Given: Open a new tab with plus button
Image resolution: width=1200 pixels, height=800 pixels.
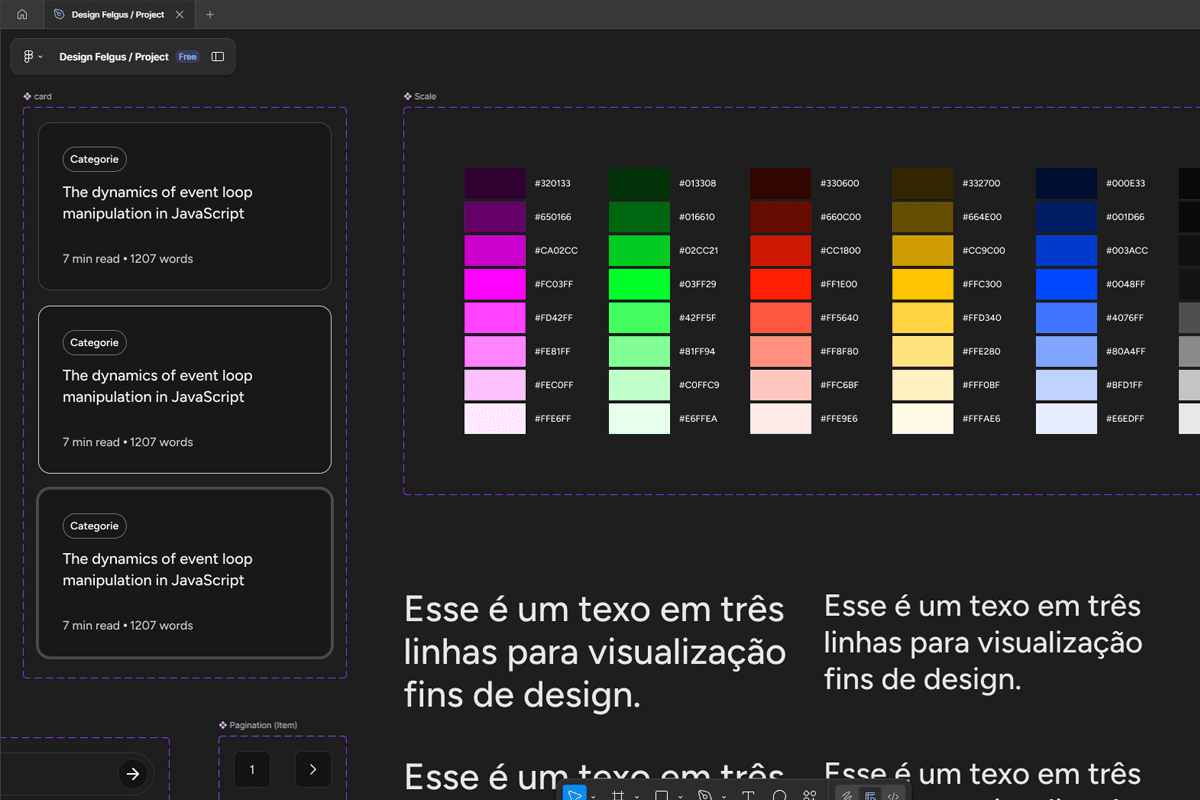Looking at the screenshot, I should click(210, 15).
